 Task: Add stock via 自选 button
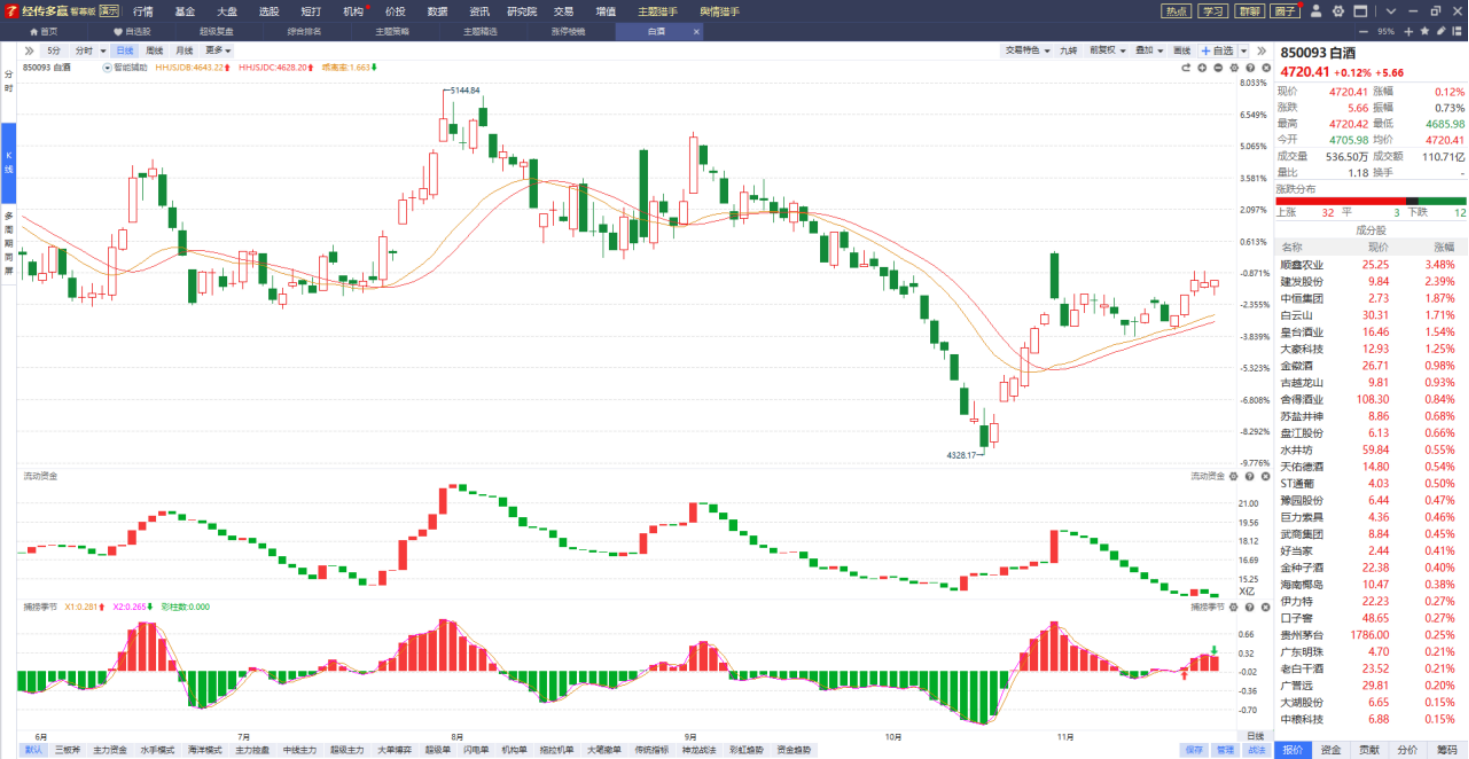[x=1218, y=51]
